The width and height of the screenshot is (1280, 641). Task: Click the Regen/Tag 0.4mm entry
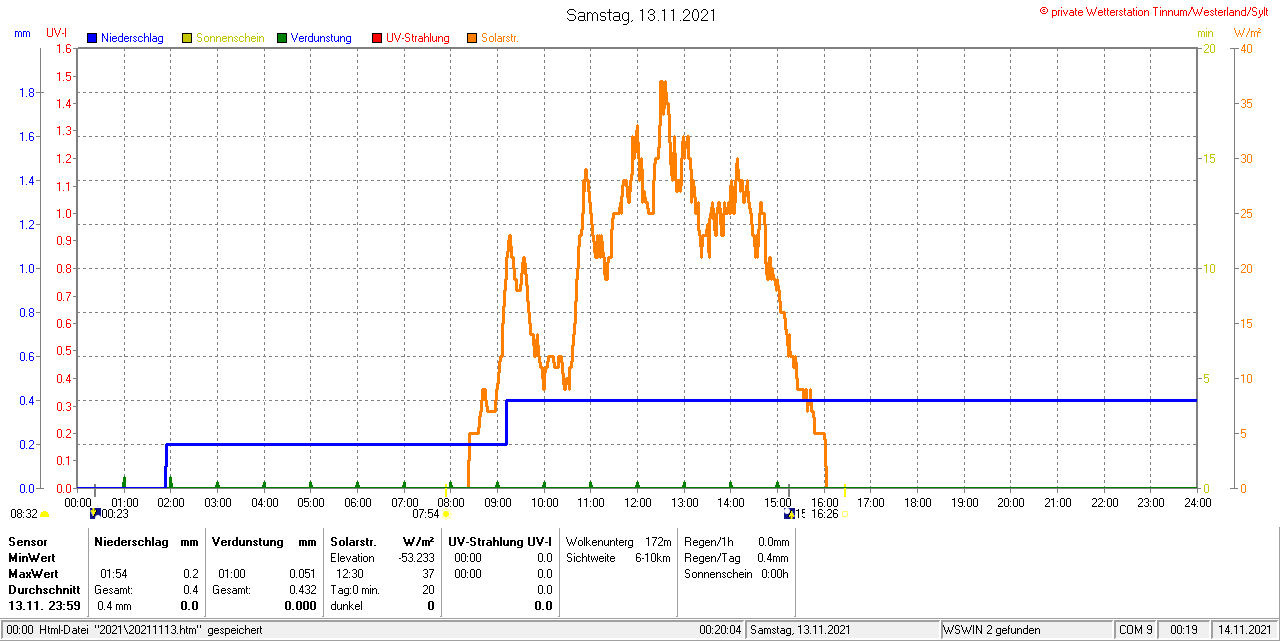[736, 558]
